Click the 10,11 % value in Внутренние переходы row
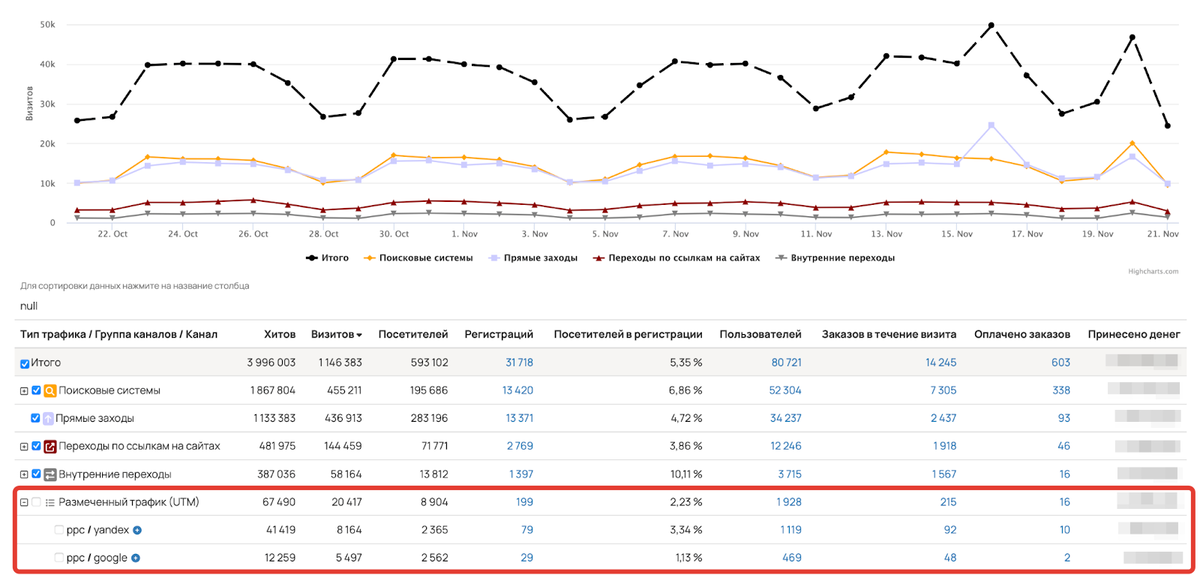Viewport: 1200px width, 575px height. pyautogui.click(x=684, y=474)
